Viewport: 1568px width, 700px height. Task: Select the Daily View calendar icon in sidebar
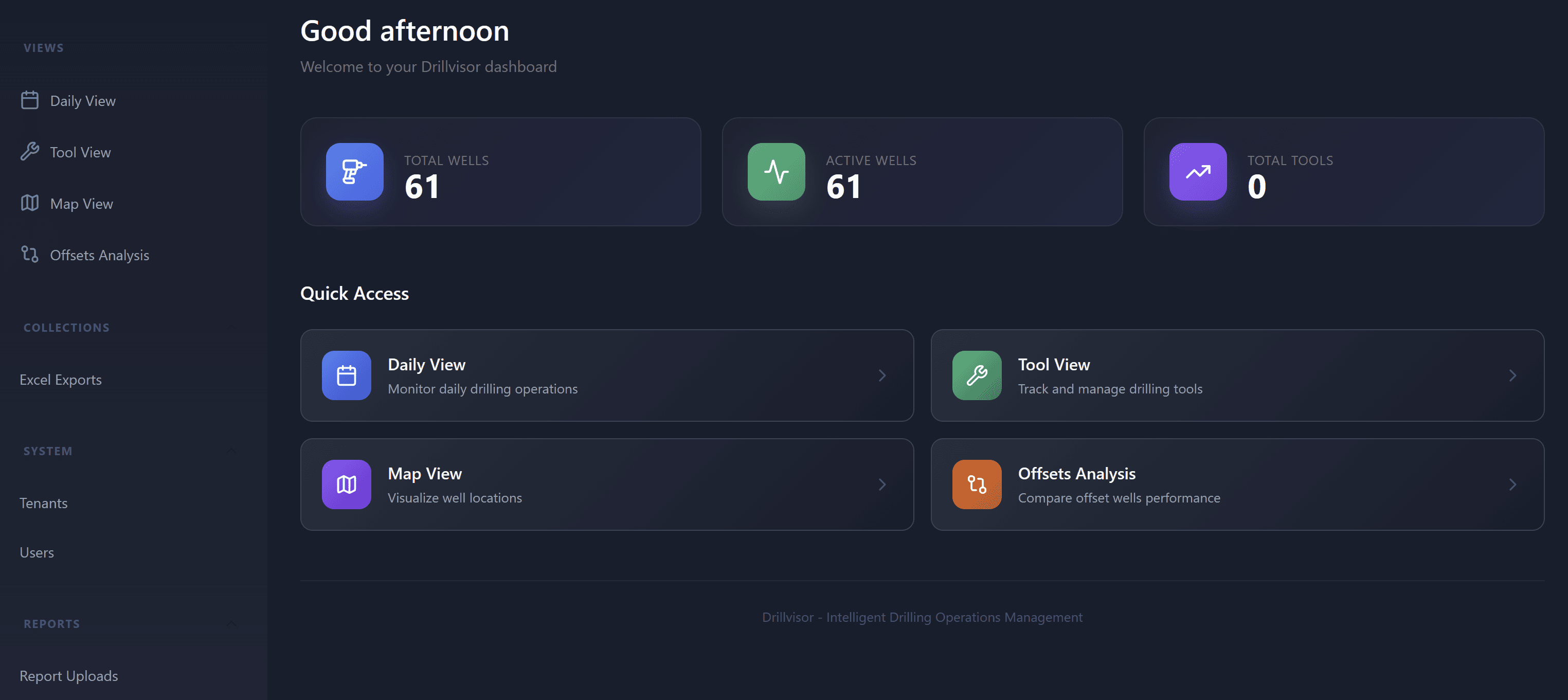(x=29, y=100)
